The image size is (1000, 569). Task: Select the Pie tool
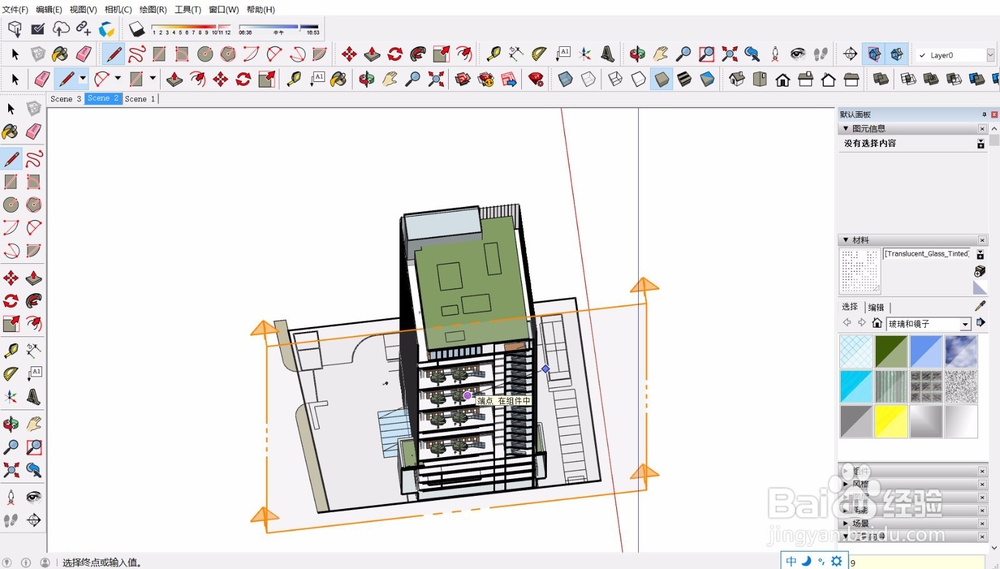pos(320,54)
